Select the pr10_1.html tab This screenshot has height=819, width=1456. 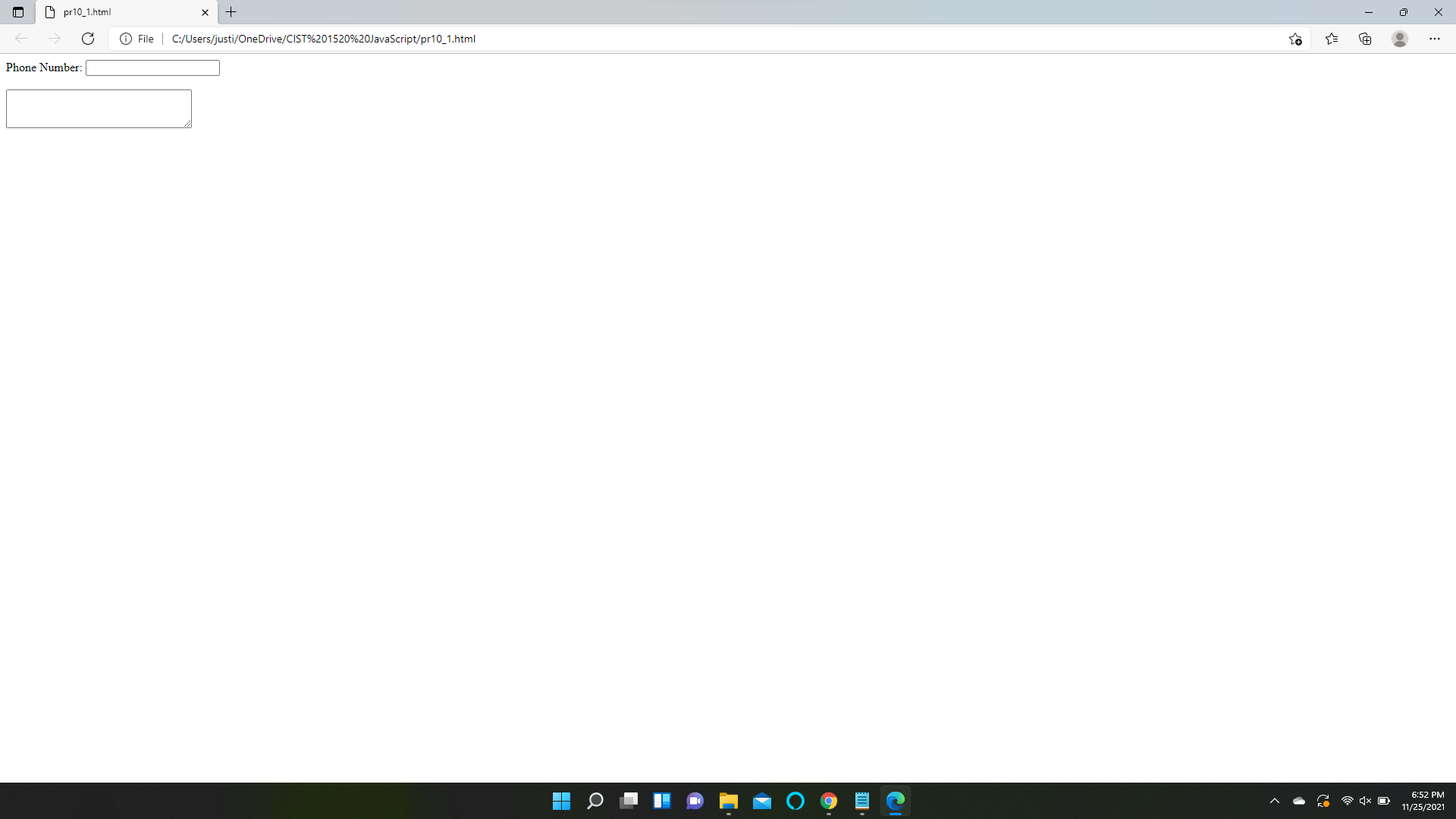coord(114,12)
